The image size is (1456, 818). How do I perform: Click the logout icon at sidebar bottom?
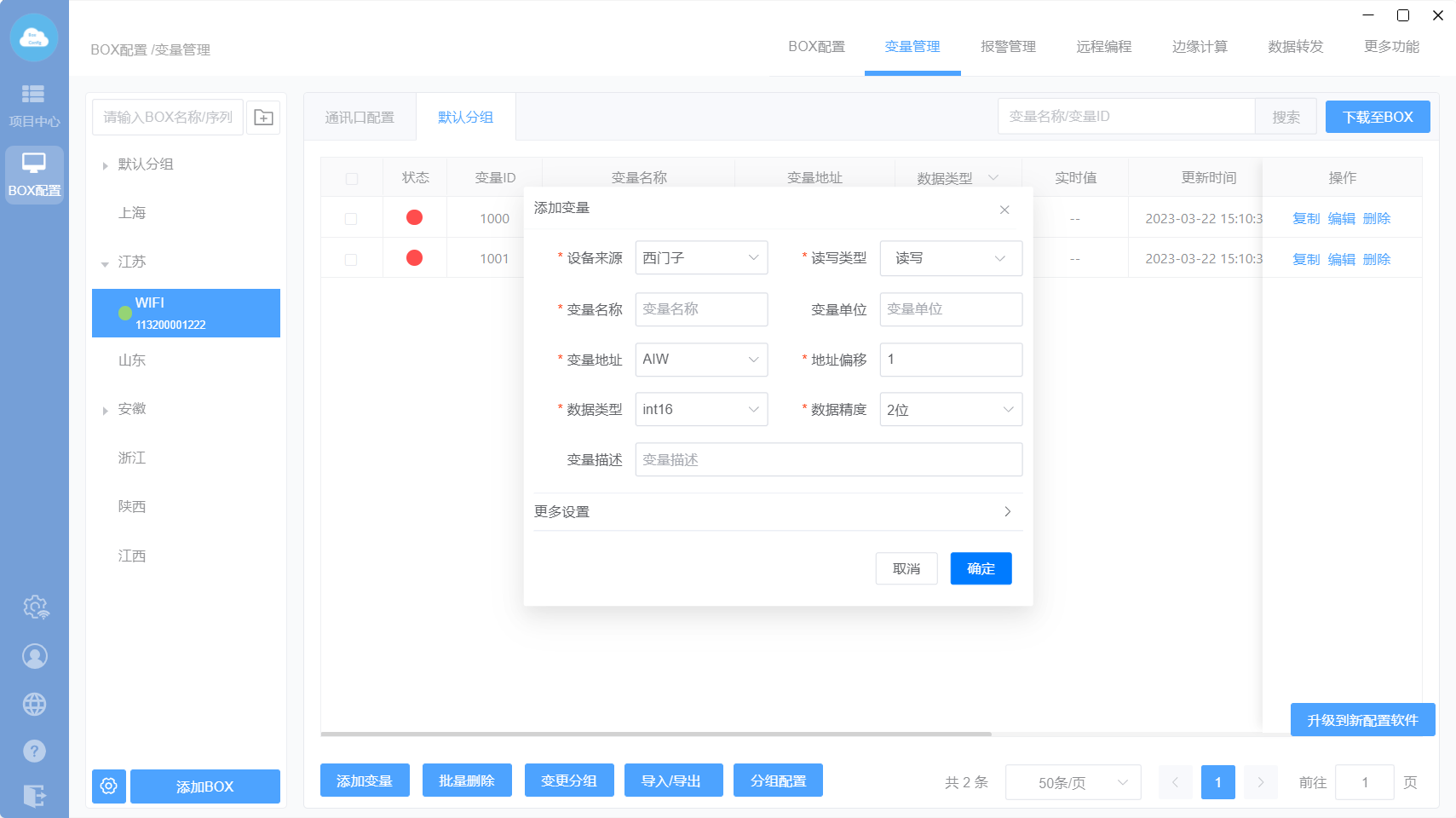[35, 796]
